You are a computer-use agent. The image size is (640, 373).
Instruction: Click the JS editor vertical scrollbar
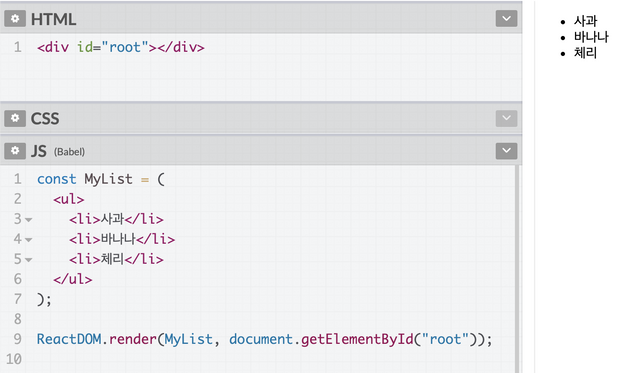(x=518, y=269)
